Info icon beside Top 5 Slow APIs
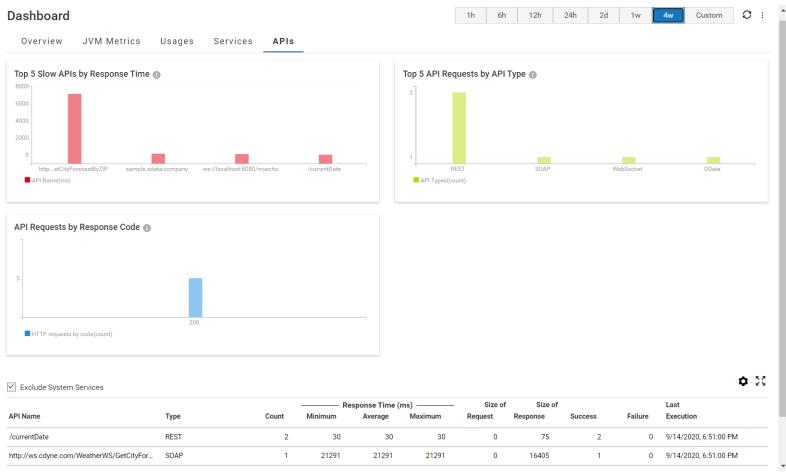 coord(157,74)
